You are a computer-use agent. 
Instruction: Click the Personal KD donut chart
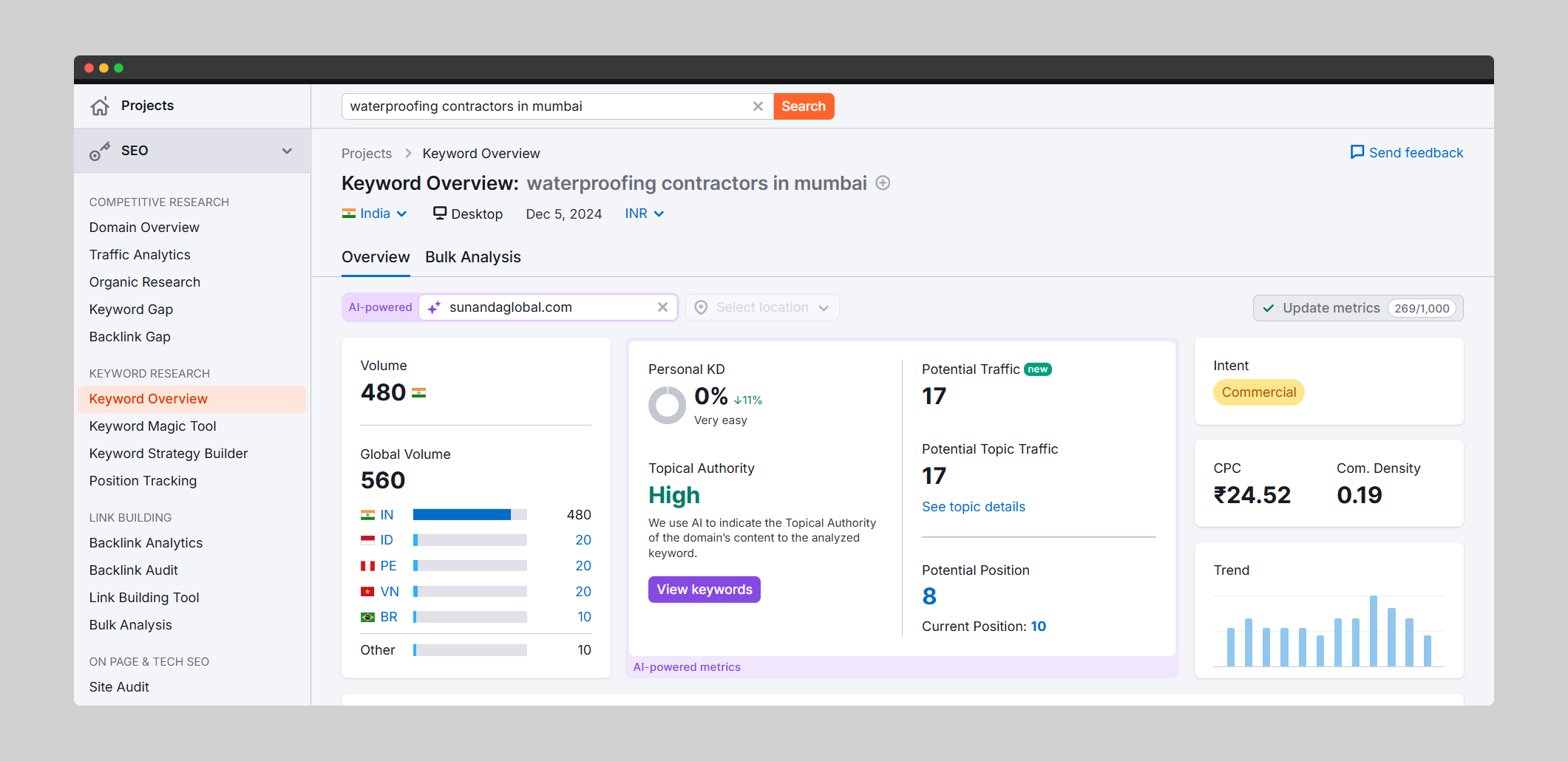(667, 406)
